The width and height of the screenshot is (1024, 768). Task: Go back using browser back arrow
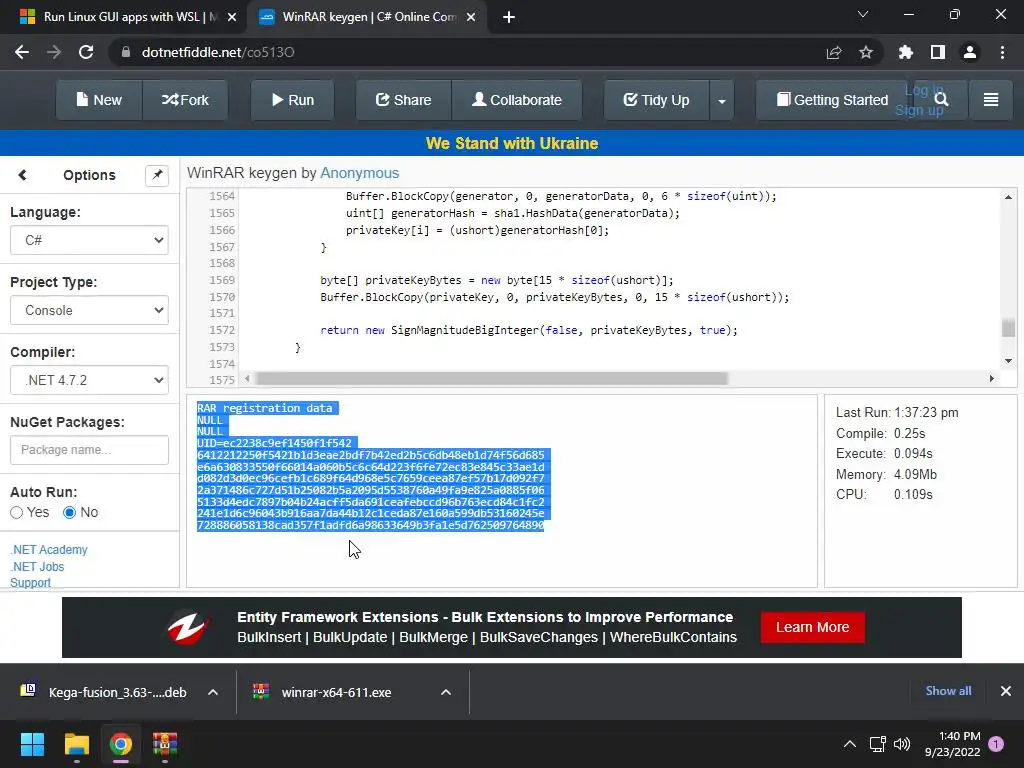click(22, 52)
